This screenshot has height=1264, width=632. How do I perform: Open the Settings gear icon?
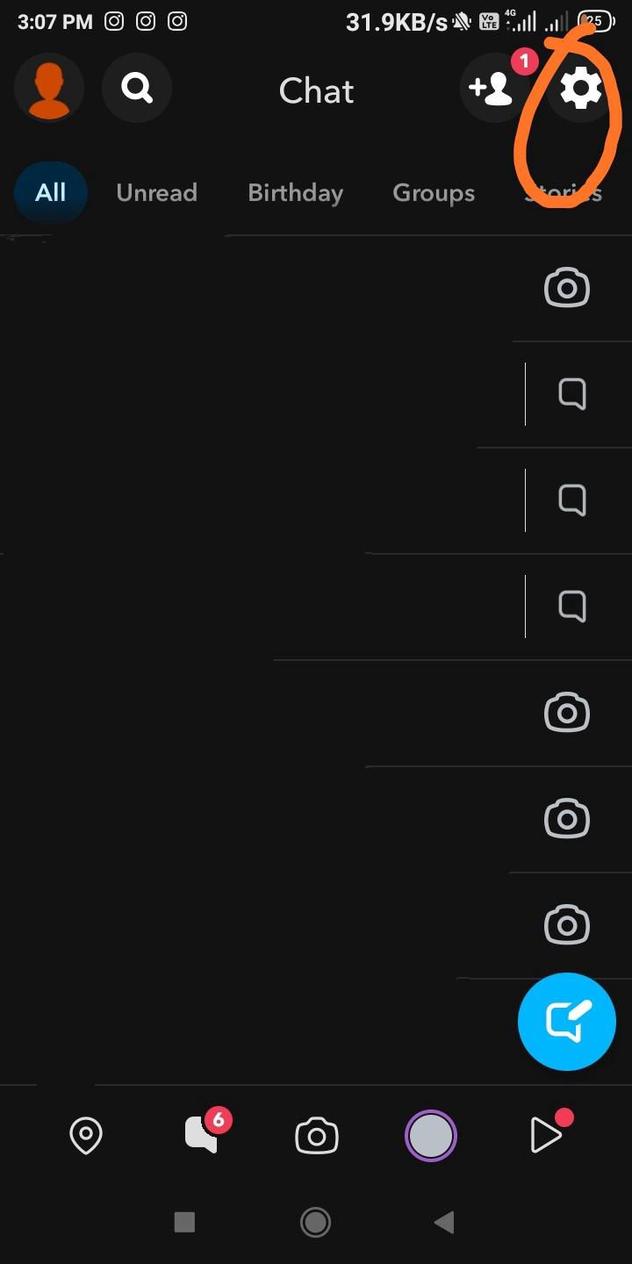(582, 88)
